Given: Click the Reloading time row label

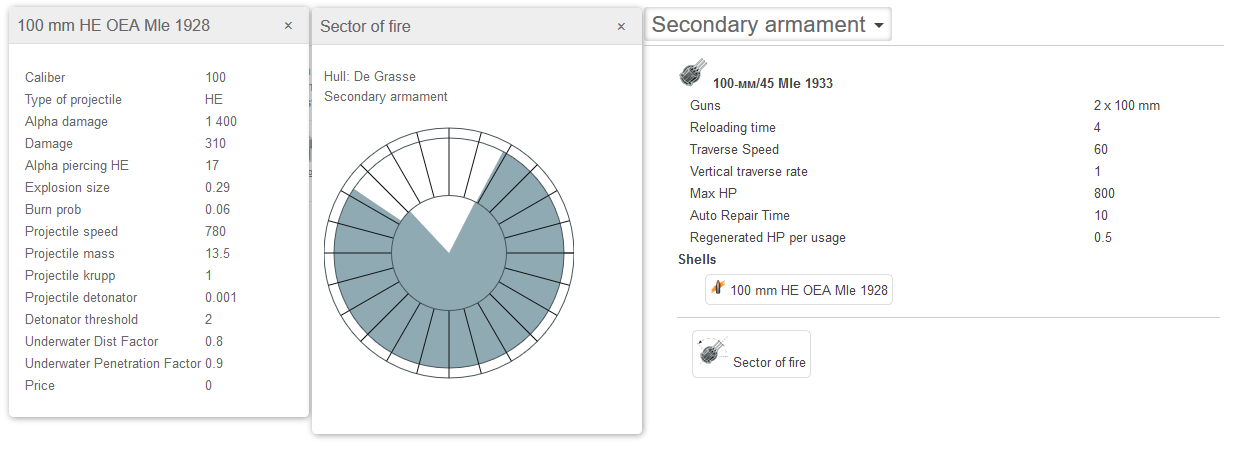Looking at the screenshot, I should [732, 128].
